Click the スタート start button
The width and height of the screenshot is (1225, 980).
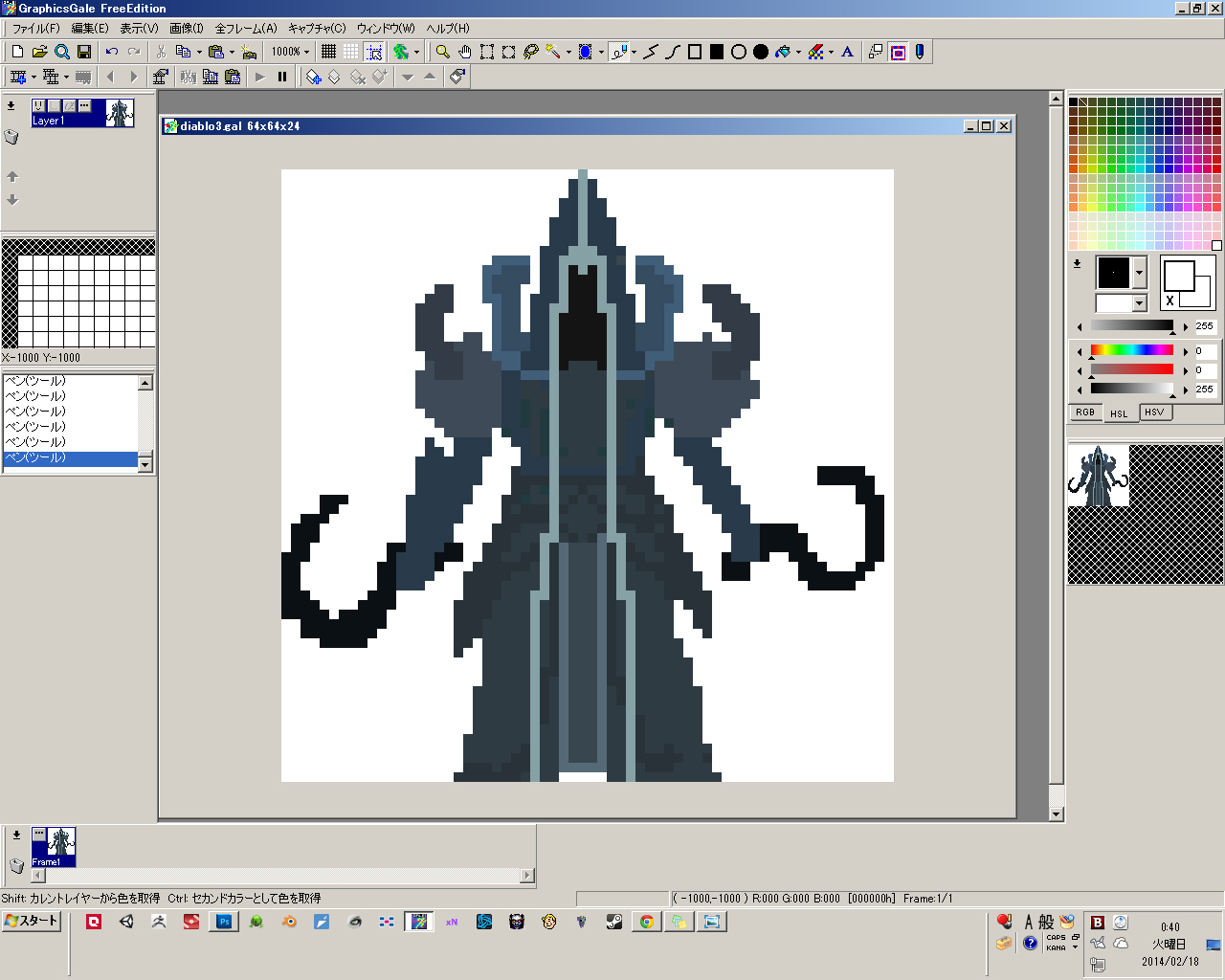coord(32,921)
